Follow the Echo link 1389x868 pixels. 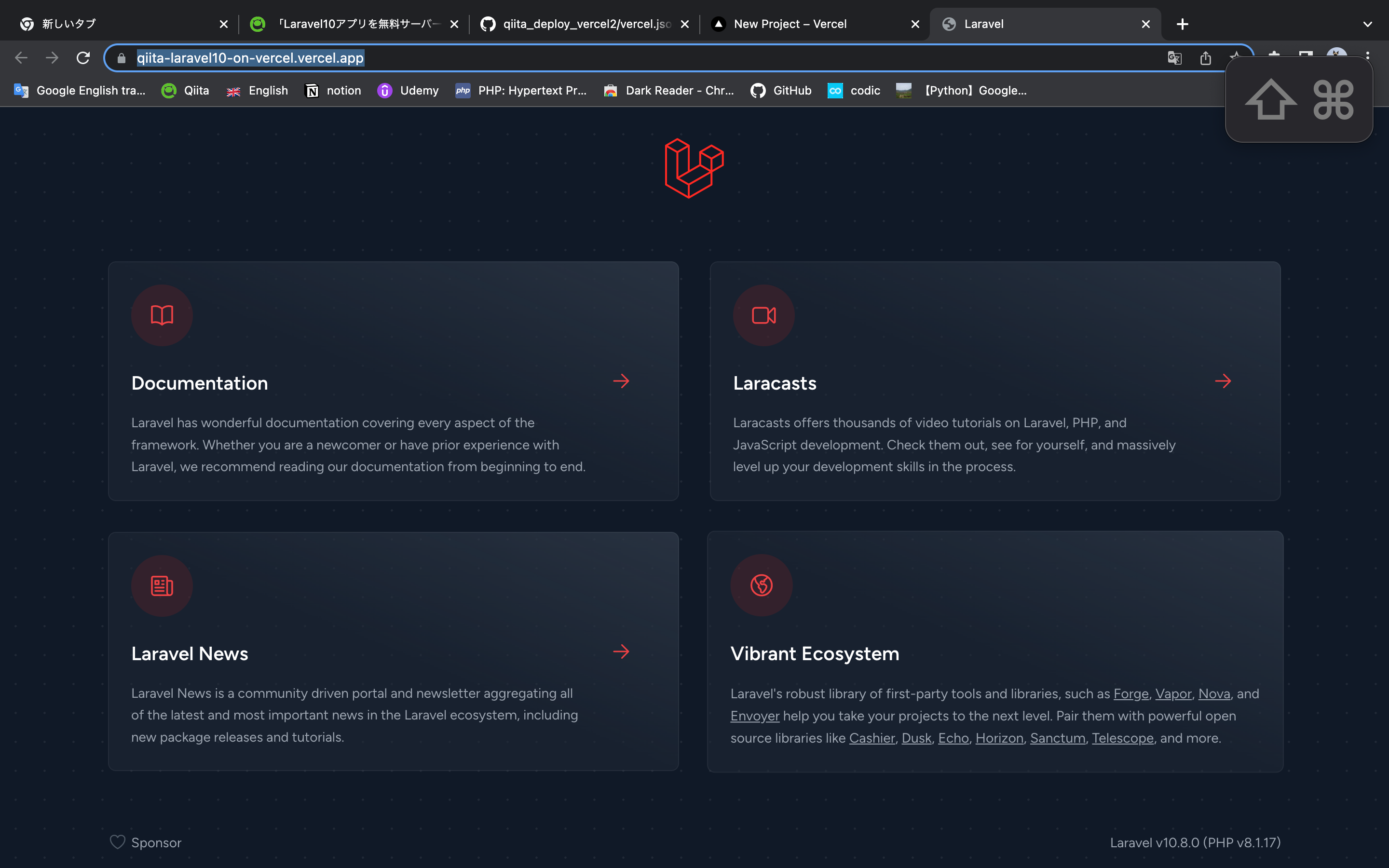(953, 738)
